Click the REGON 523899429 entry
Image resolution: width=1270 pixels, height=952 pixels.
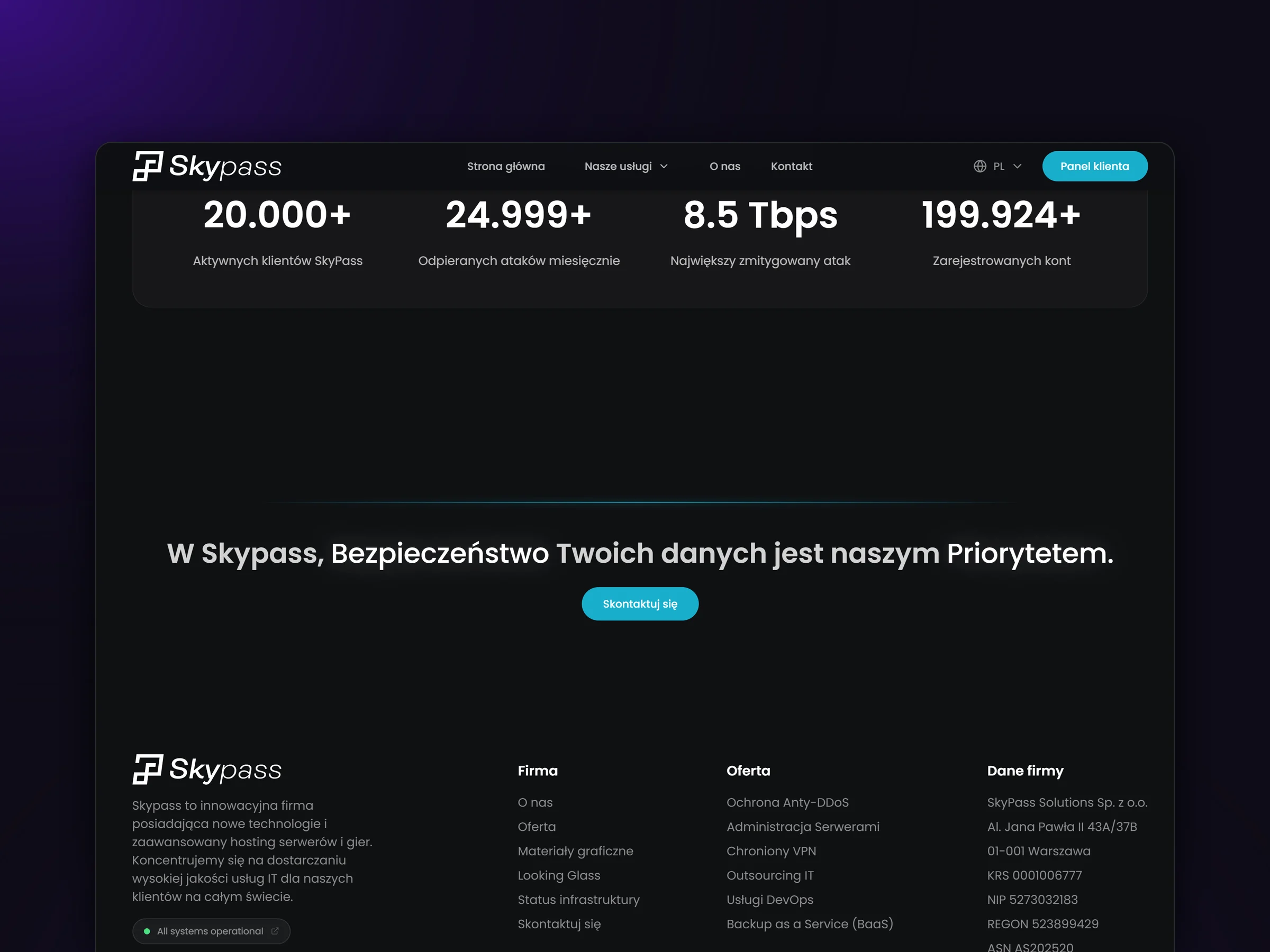pyautogui.click(x=1042, y=924)
